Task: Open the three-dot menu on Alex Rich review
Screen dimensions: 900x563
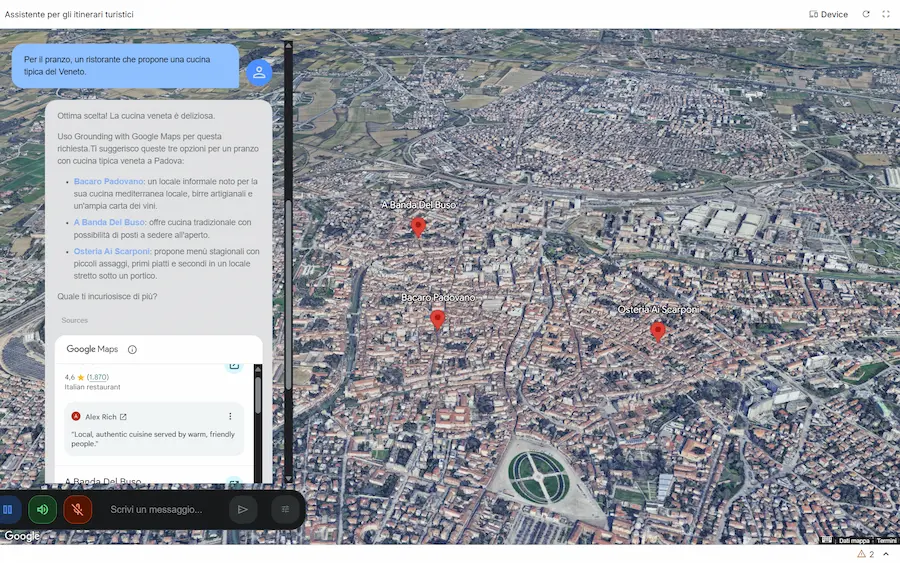Action: coord(230,416)
